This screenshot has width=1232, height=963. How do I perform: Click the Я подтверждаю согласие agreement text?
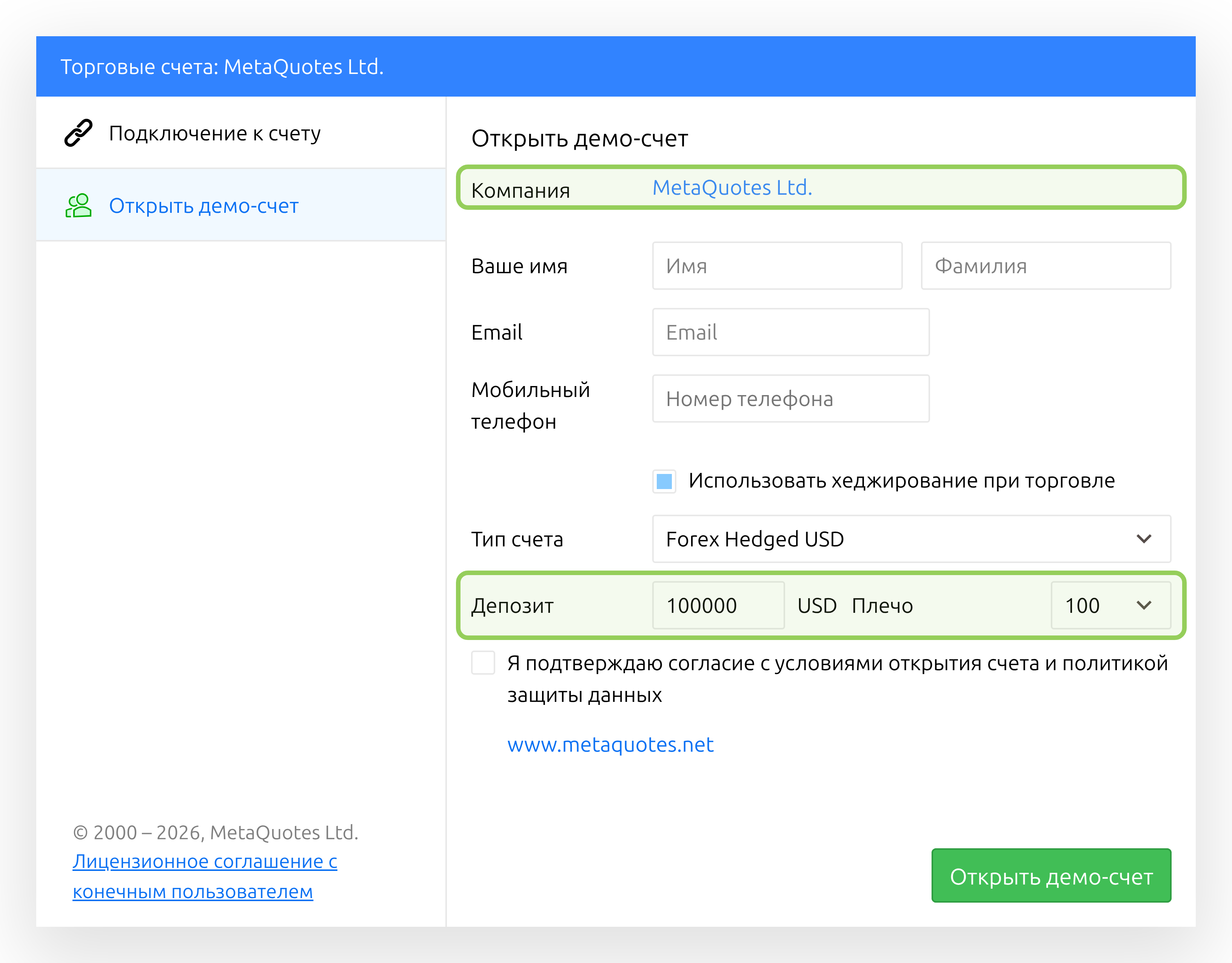tap(837, 679)
